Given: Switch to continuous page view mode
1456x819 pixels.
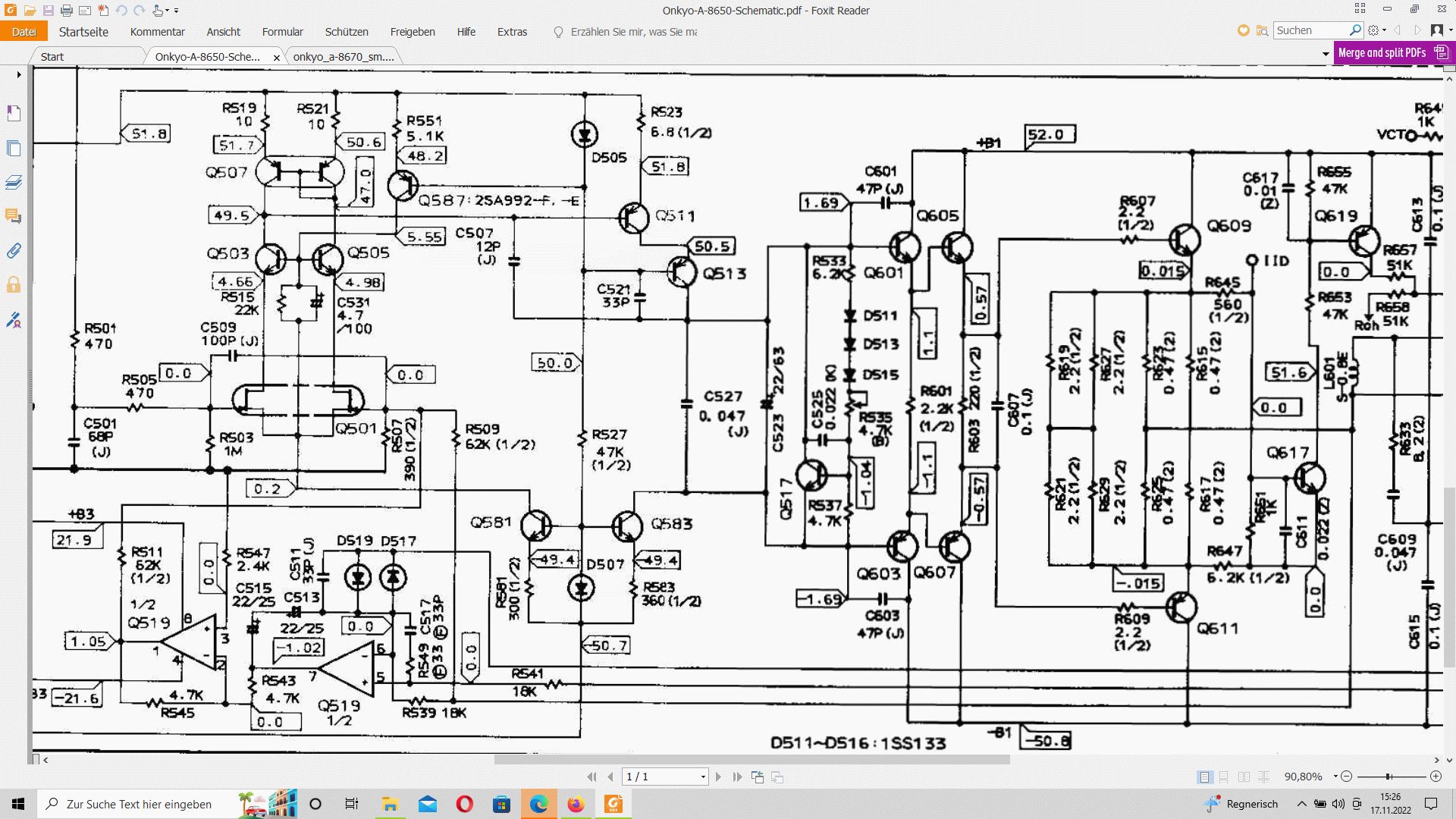Looking at the screenshot, I should (1224, 777).
